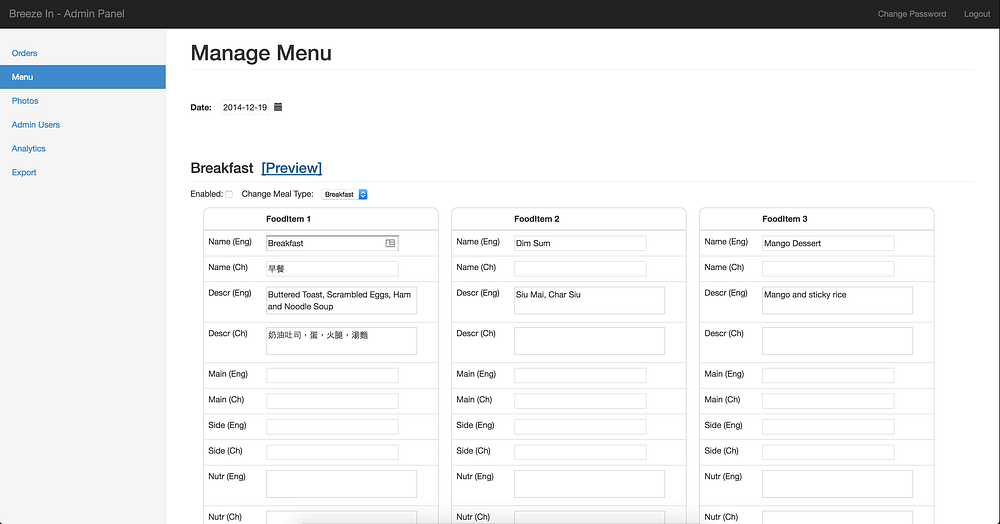The image size is (1000, 524).
Task: Click FoodItem 3 Nutr (Eng) text area
Action: (837, 484)
